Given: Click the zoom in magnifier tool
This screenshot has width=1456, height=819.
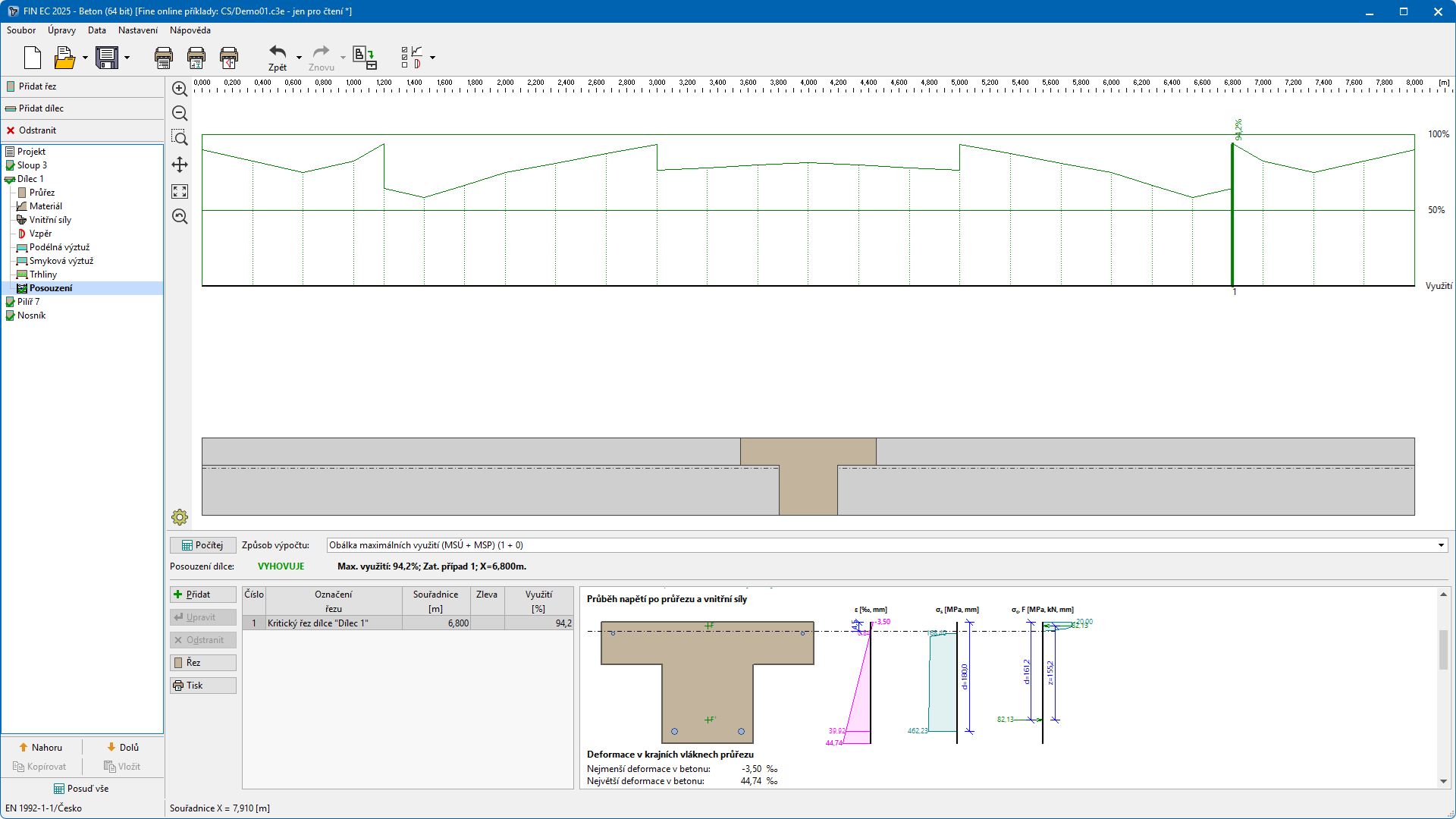Looking at the screenshot, I should (x=180, y=89).
